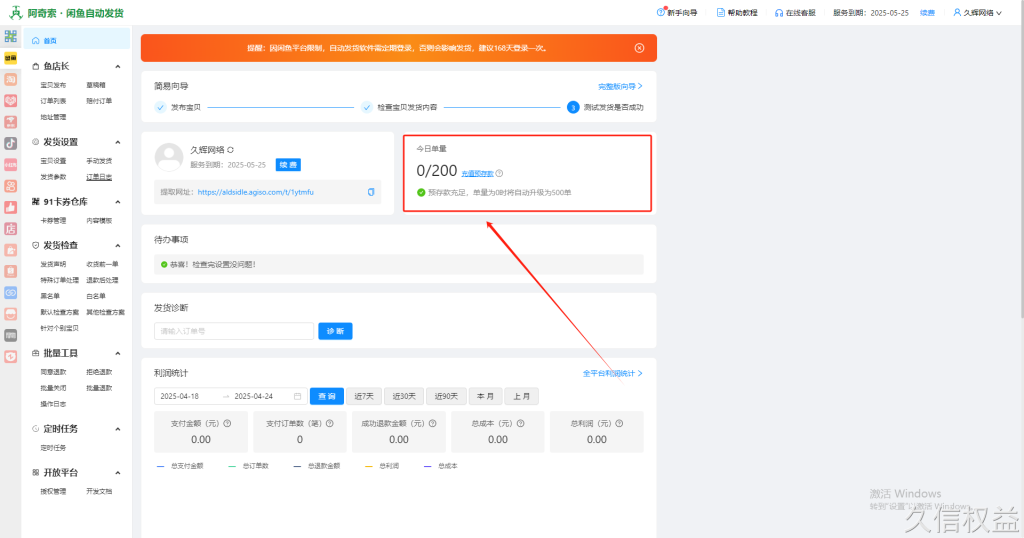Screen dimensions: 1024x538
Task: Contact 在线客服 in the top bar
Action: click(795, 12)
